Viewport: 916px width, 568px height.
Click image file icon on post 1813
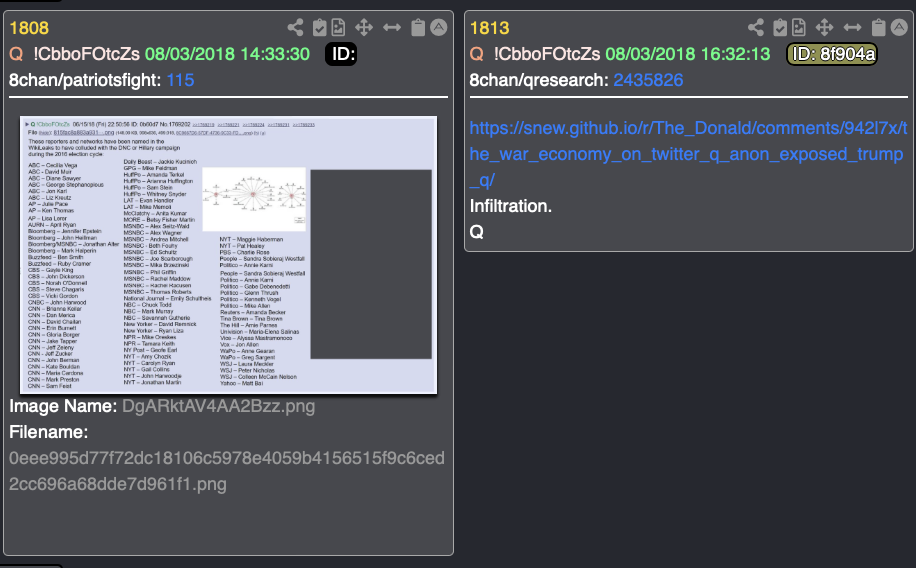tap(799, 27)
